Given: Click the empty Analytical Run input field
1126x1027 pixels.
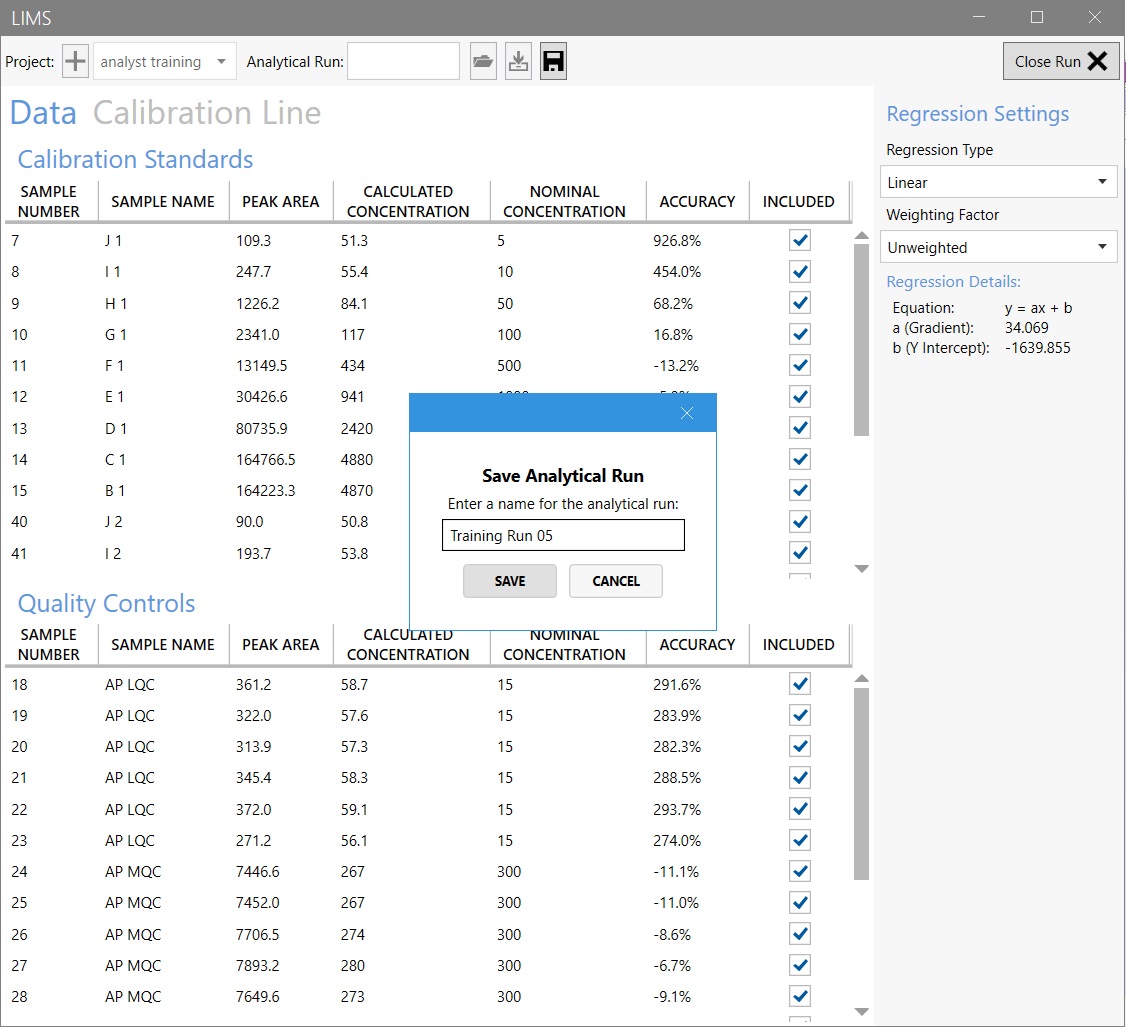Looking at the screenshot, I should click(403, 61).
